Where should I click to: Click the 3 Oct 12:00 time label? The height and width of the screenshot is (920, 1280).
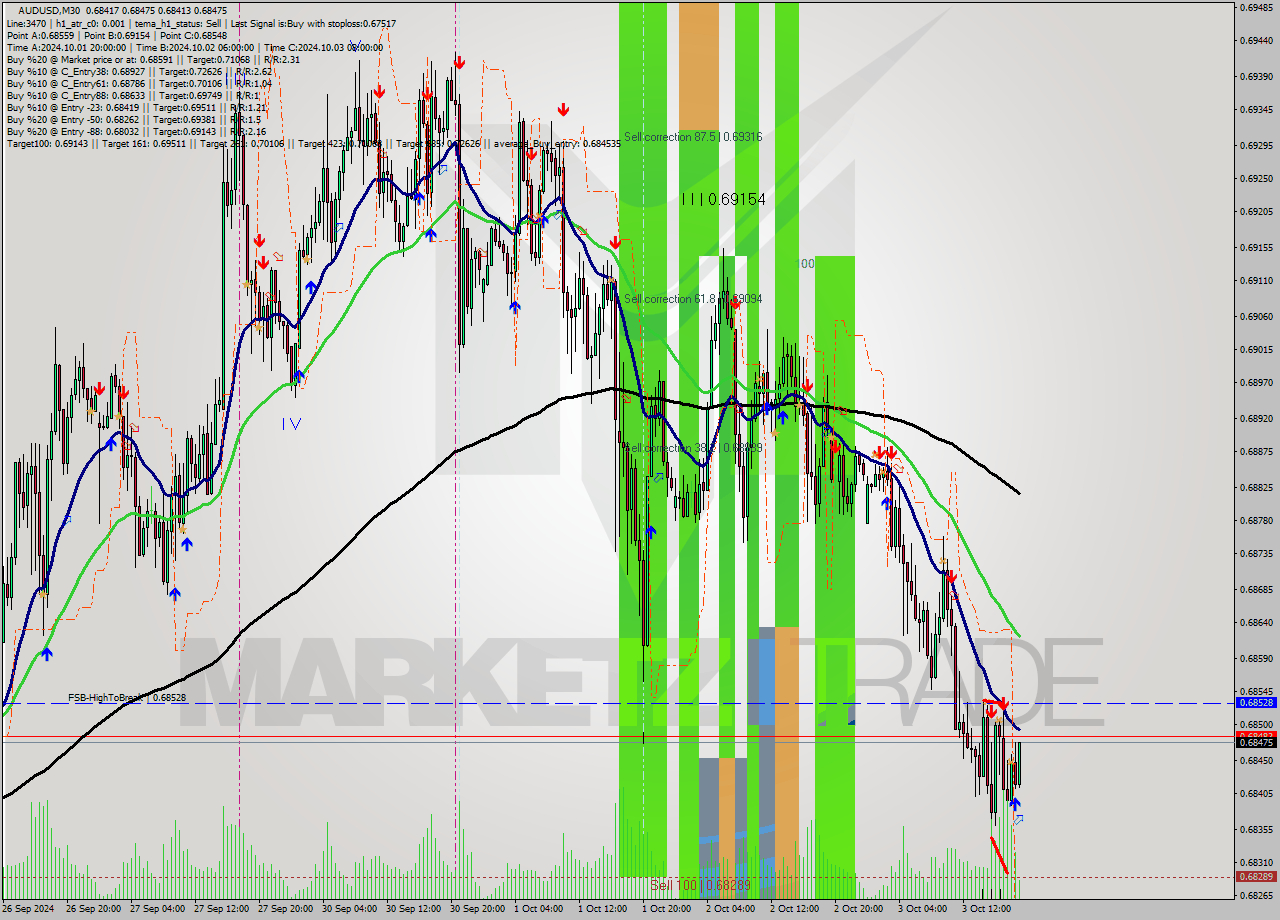(987, 909)
